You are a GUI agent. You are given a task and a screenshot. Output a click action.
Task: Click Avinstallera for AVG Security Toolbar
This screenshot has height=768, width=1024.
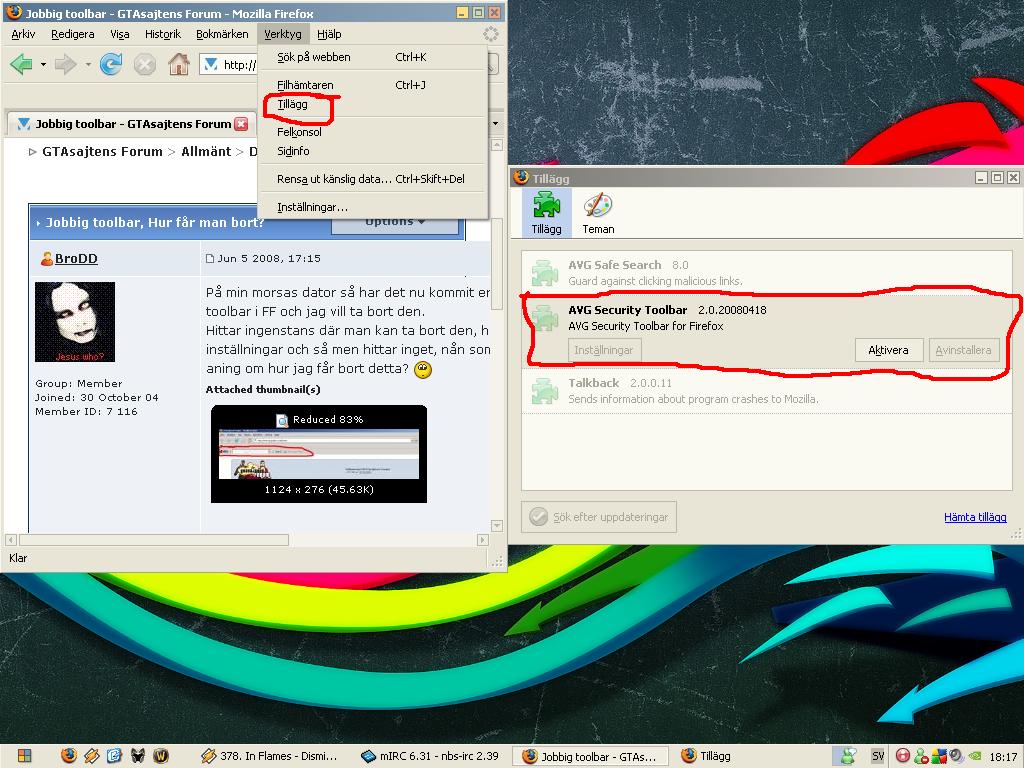coord(963,350)
